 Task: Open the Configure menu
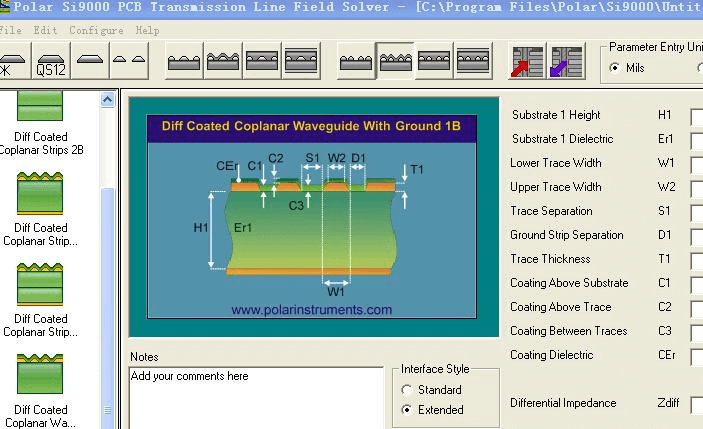pyautogui.click(x=96, y=31)
